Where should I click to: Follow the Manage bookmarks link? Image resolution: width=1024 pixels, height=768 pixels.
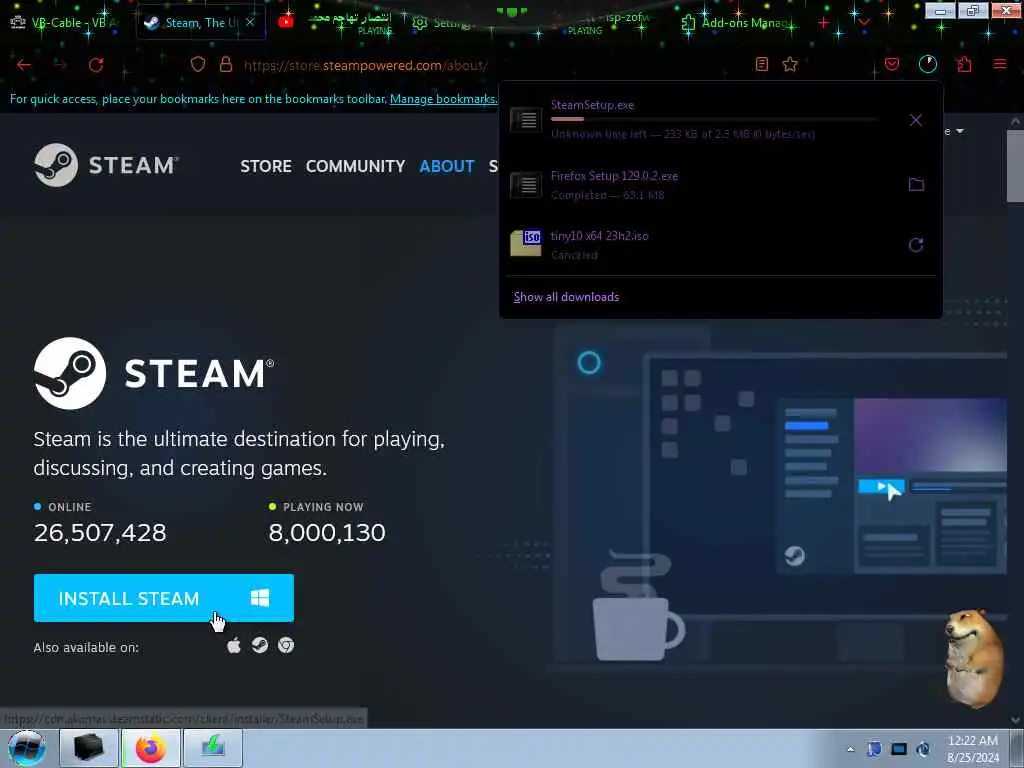(x=443, y=99)
